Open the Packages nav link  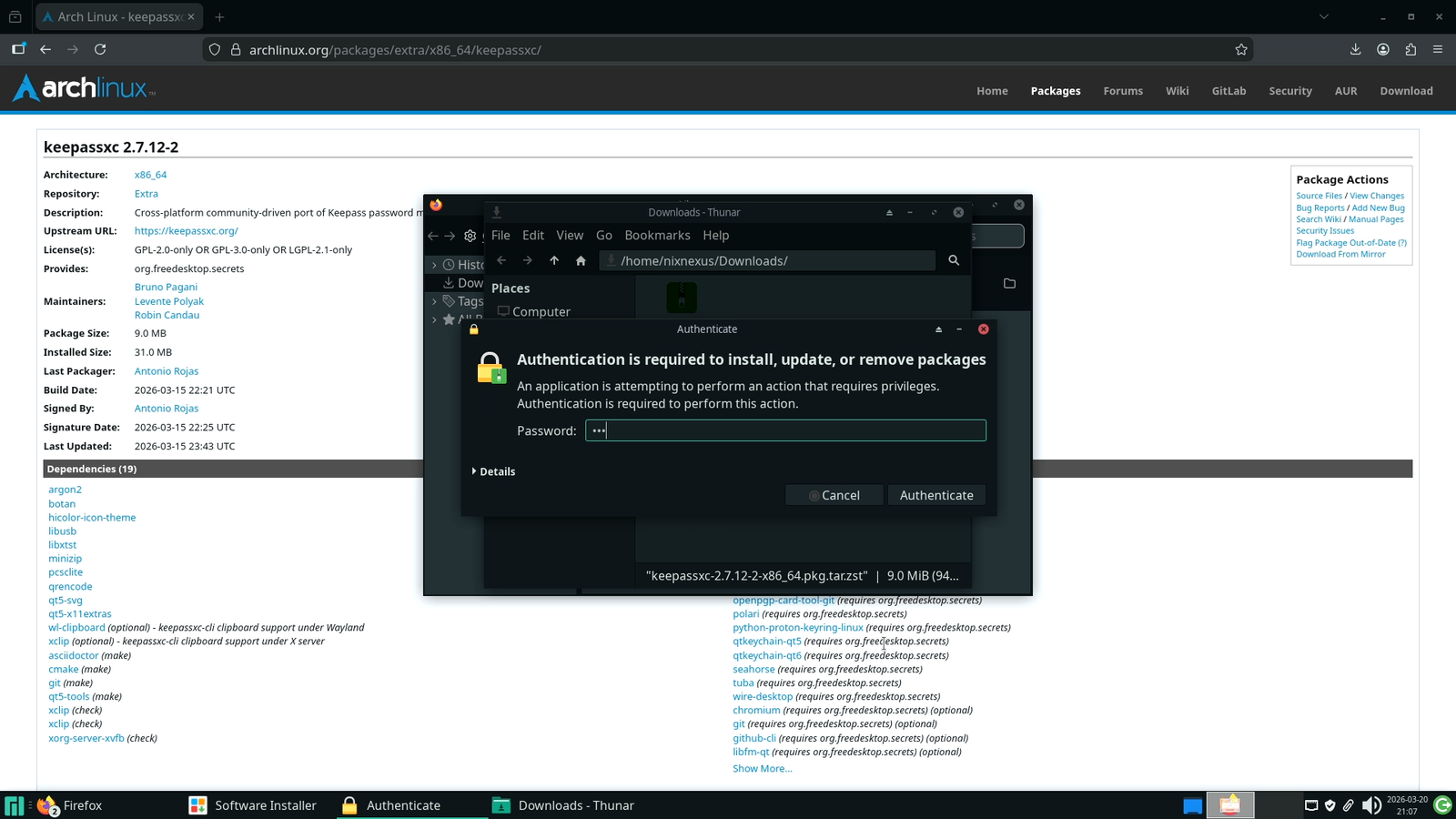point(1056,91)
